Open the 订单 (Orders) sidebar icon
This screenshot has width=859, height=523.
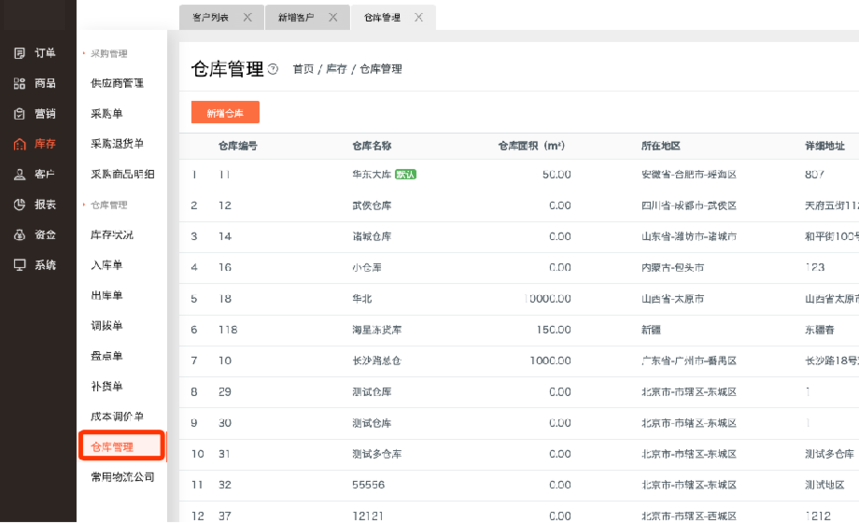coord(20,53)
